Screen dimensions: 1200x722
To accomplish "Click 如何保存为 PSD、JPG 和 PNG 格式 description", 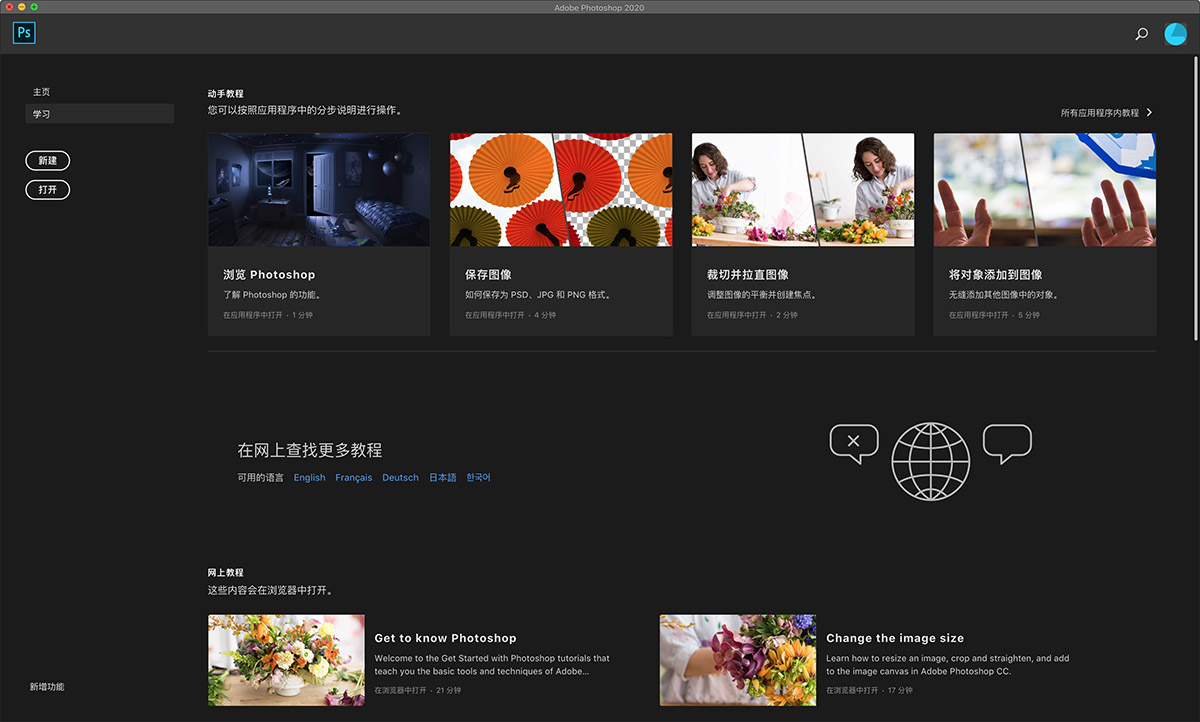I will (538, 295).
